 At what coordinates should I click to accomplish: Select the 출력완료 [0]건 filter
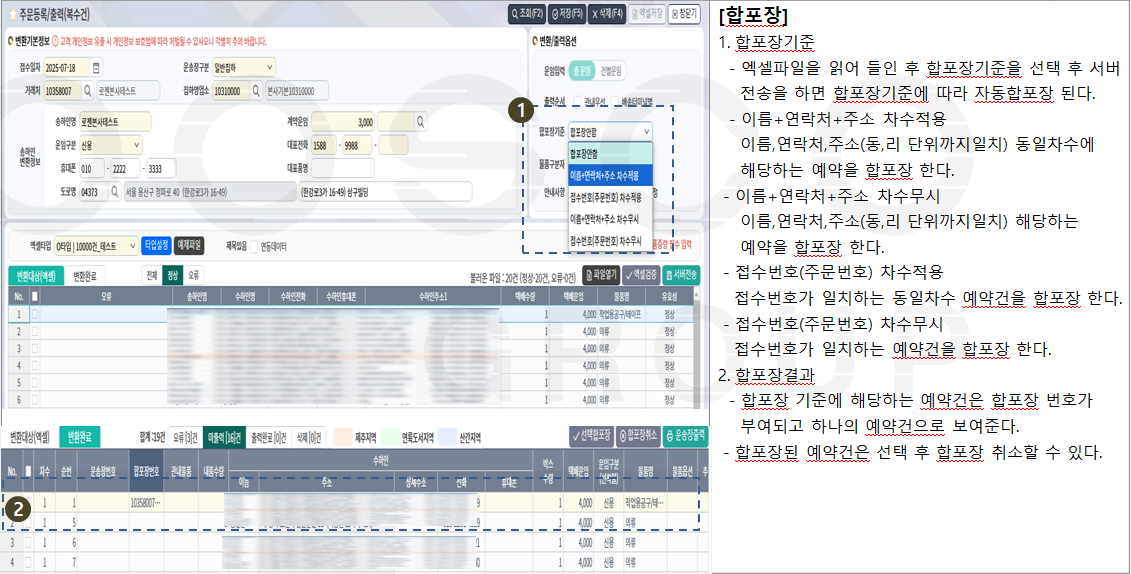point(268,437)
